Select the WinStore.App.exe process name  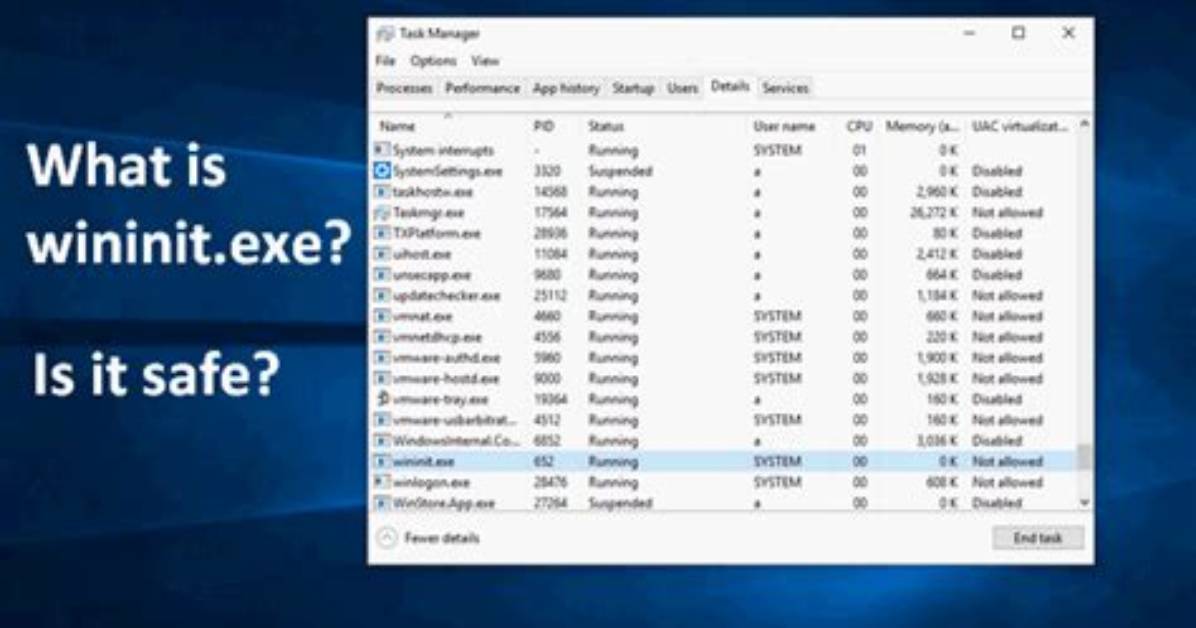[444, 503]
